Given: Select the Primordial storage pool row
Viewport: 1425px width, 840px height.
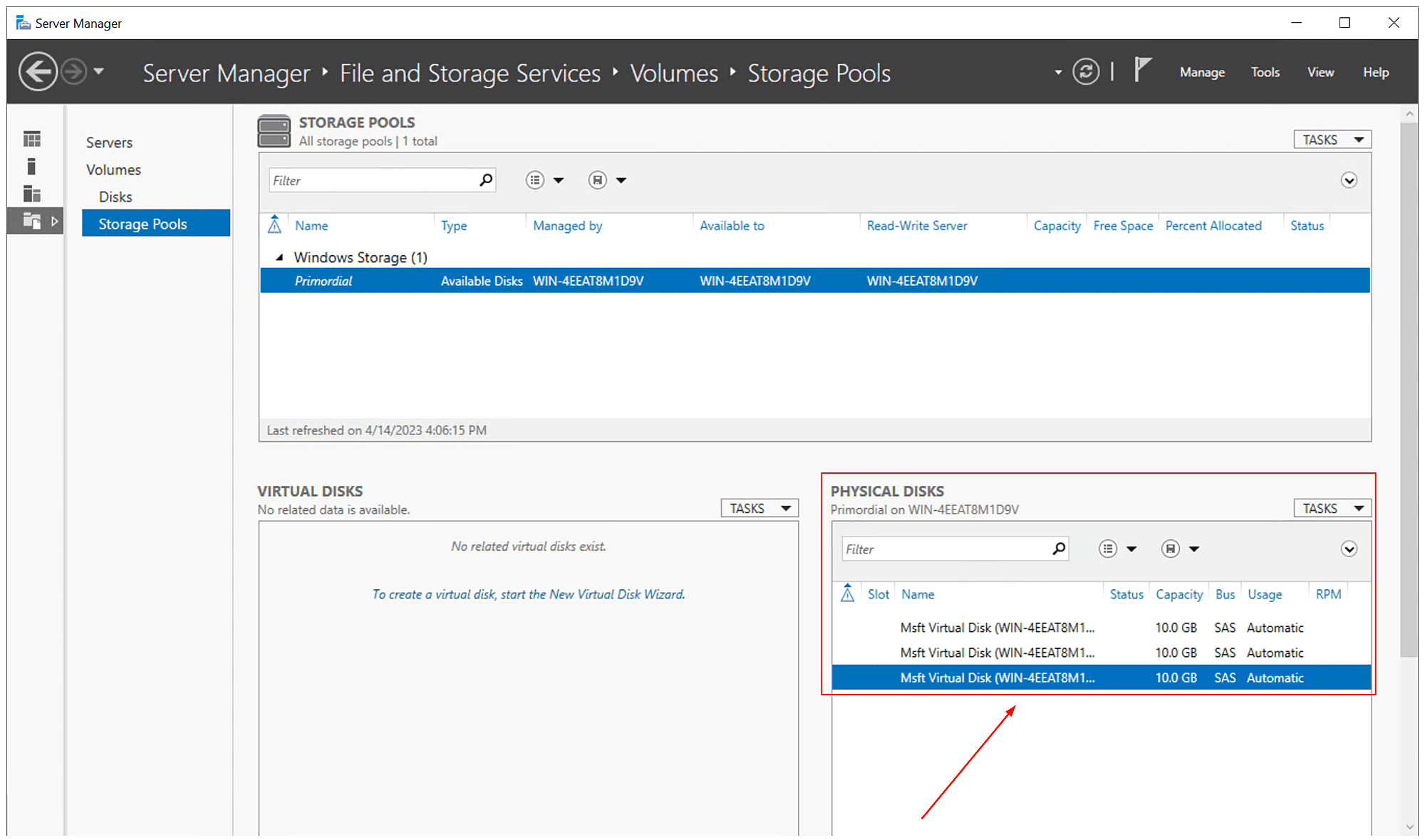Looking at the screenshot, I should (x=815, y=281).
